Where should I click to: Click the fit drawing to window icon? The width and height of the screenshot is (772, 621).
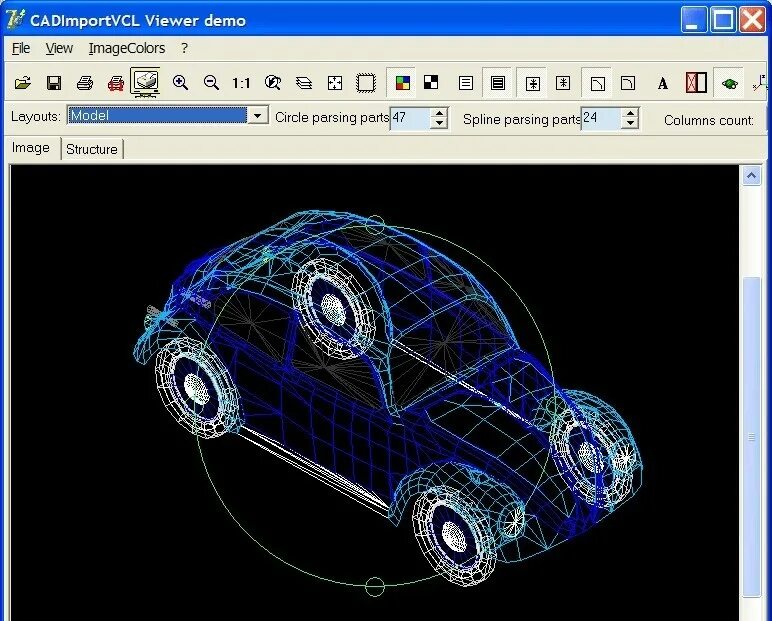(335, 83)
